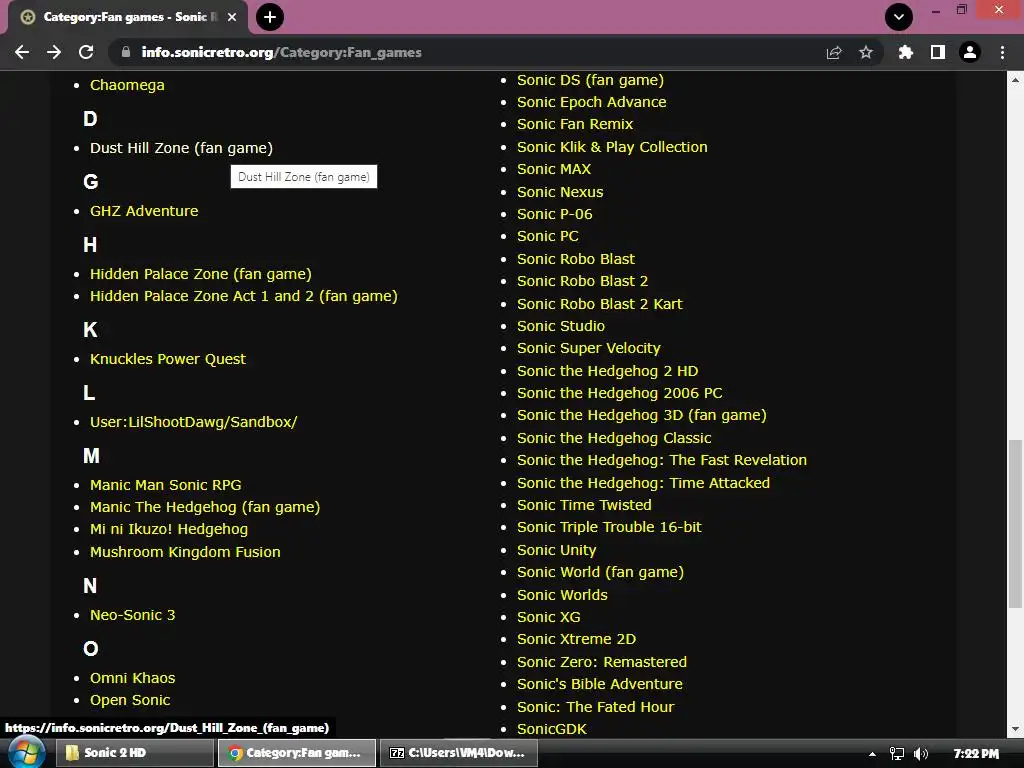Open Chrome three-dot menu

(1002, 52)
